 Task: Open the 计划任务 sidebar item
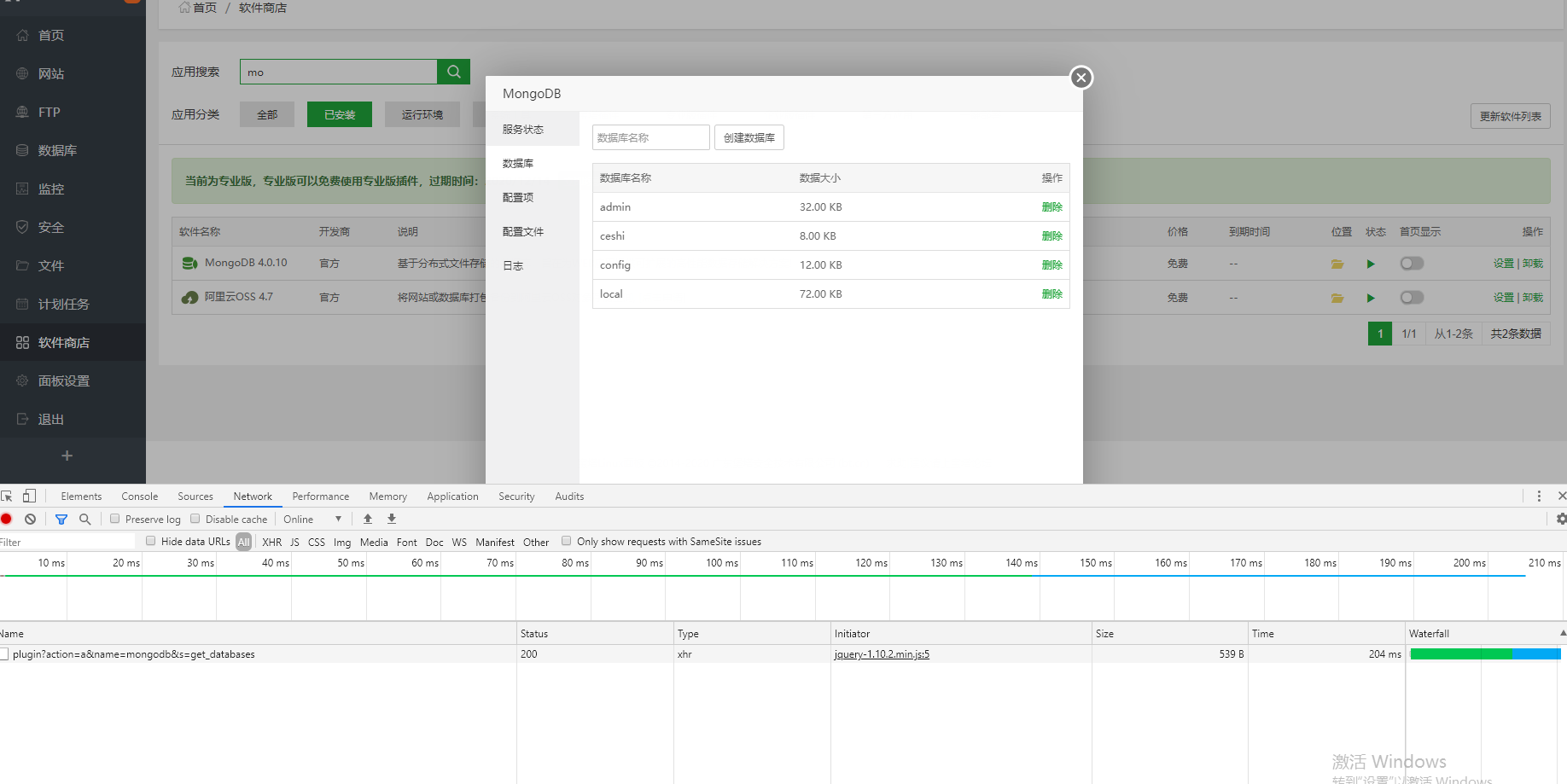pos(73,304)
